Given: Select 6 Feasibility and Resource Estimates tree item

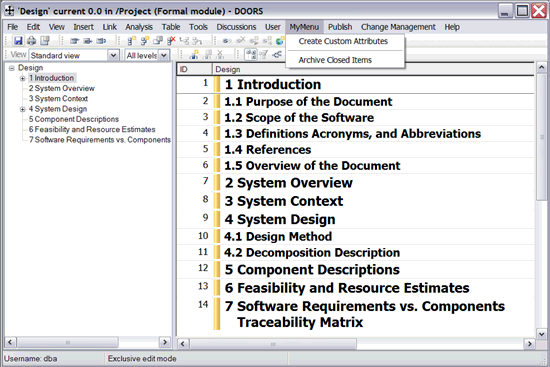Looking at the screenshot, I should (x=92, y=129).
